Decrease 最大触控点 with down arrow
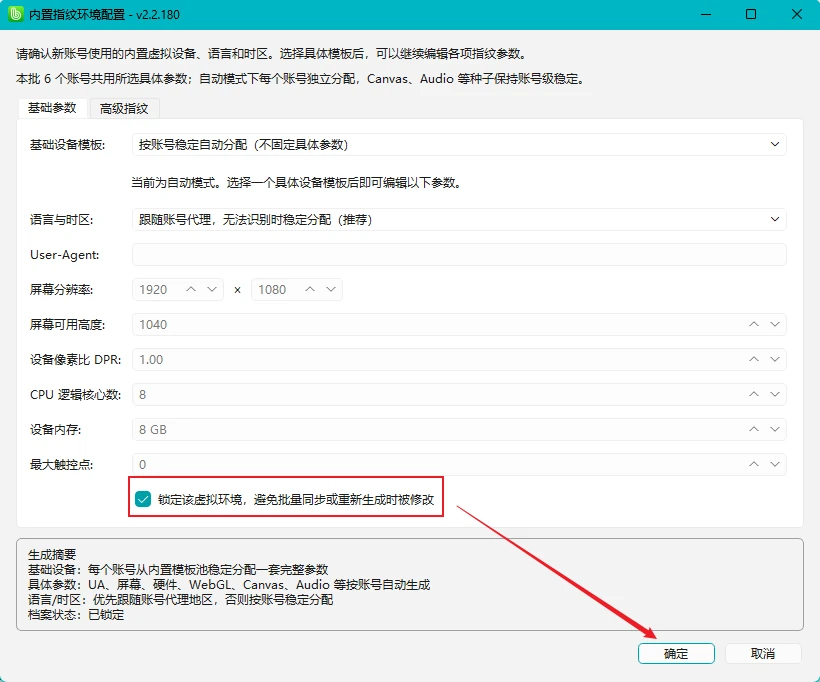820x682 pixels. [x=775, y=464]
